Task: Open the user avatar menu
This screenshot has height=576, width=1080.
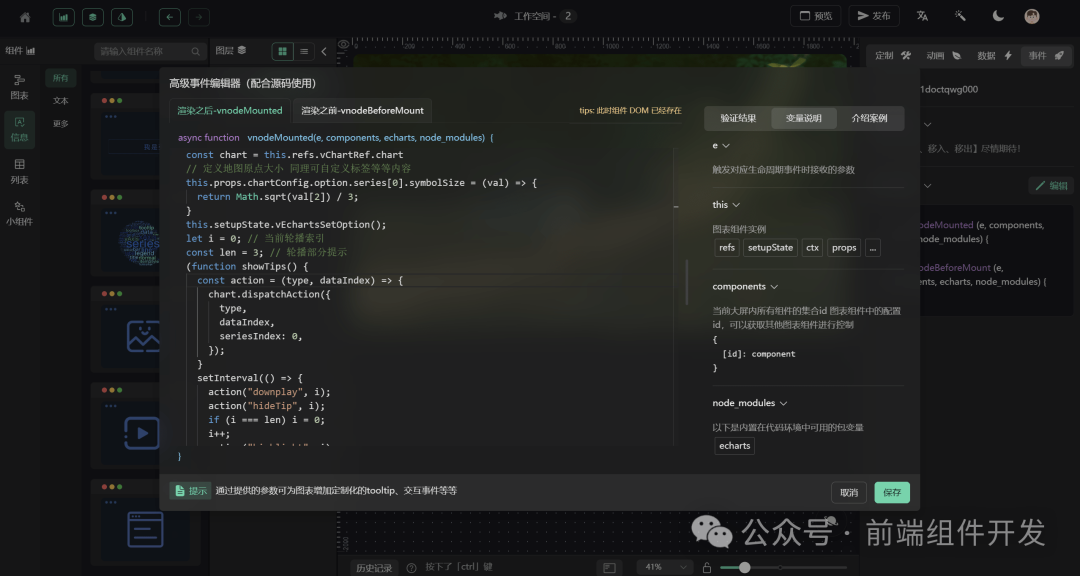Action: pyautogui.click(x=1032, y=17)
